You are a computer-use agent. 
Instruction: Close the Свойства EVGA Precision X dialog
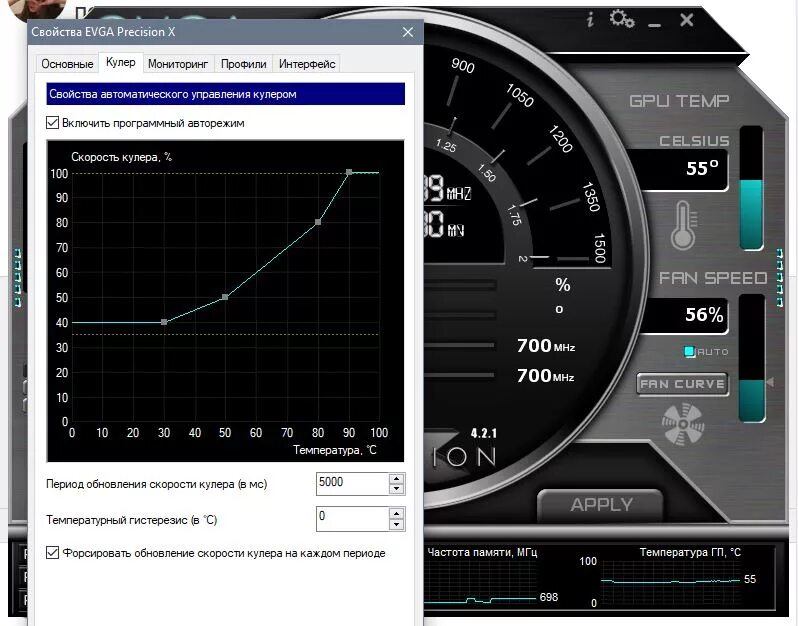coord(408,32)
